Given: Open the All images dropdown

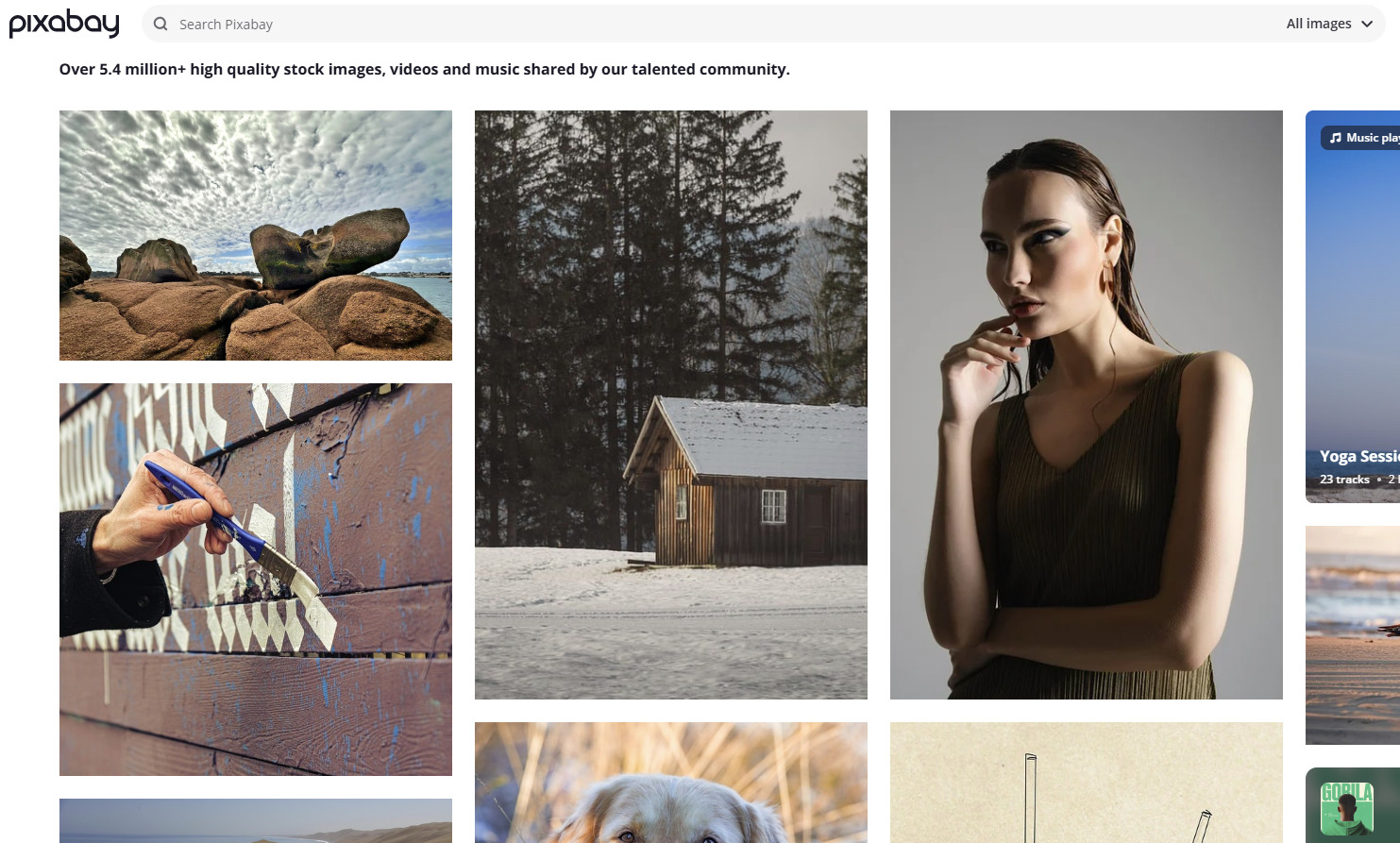Looking at the screenshot, I should tap(1329, 24).
